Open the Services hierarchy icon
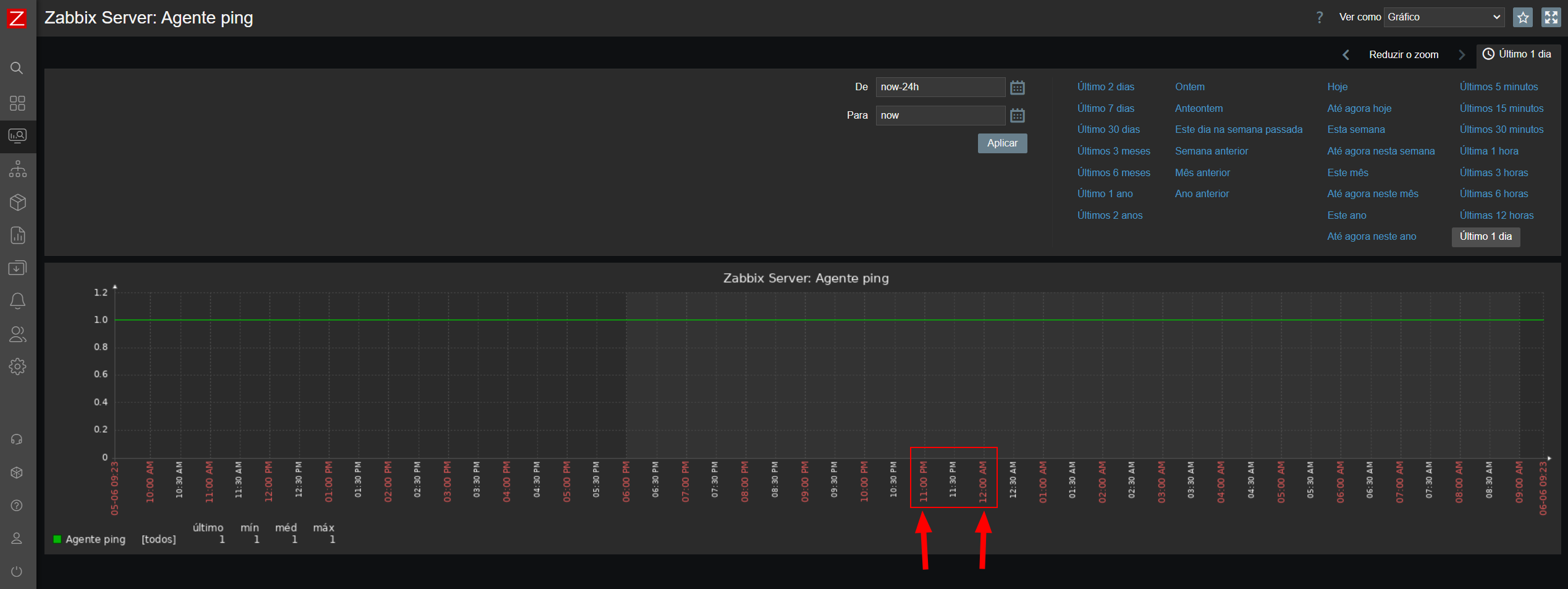 click(x=17, y=169)
